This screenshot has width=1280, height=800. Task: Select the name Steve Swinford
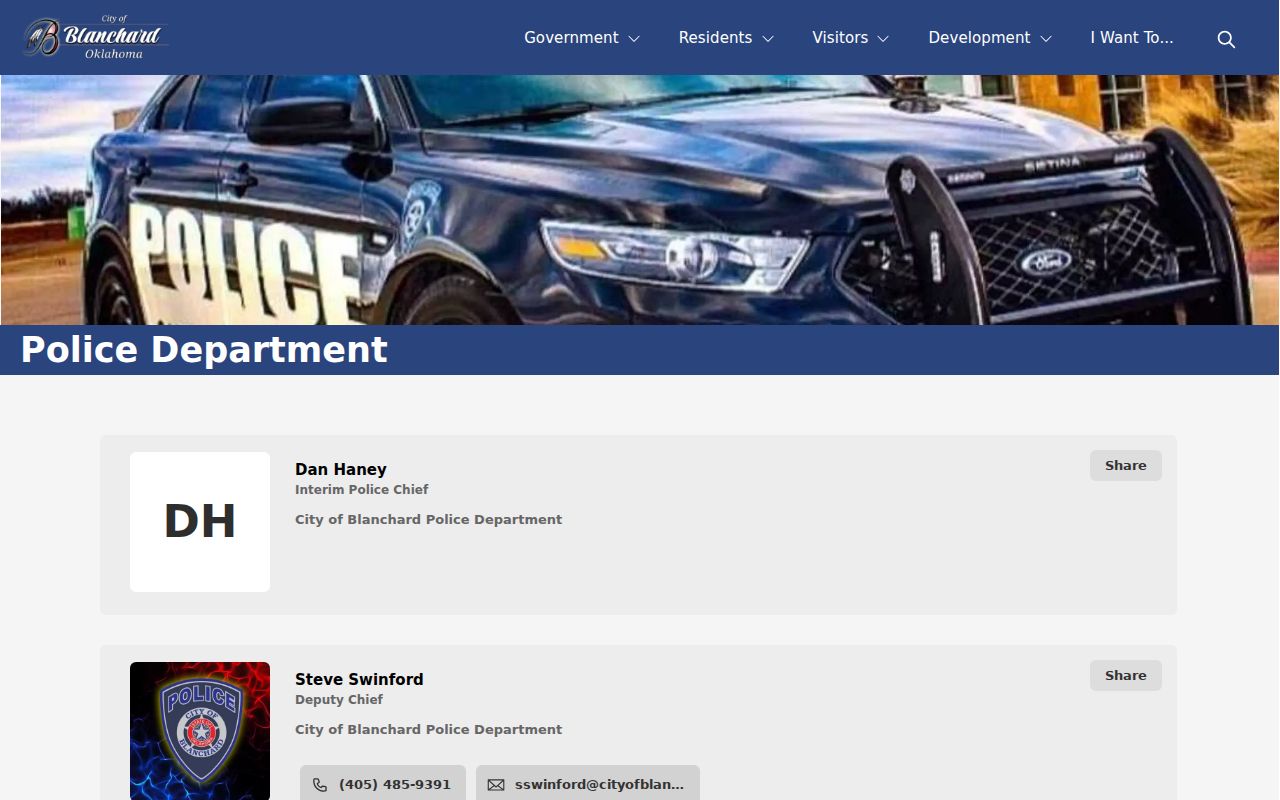[359, 680]
